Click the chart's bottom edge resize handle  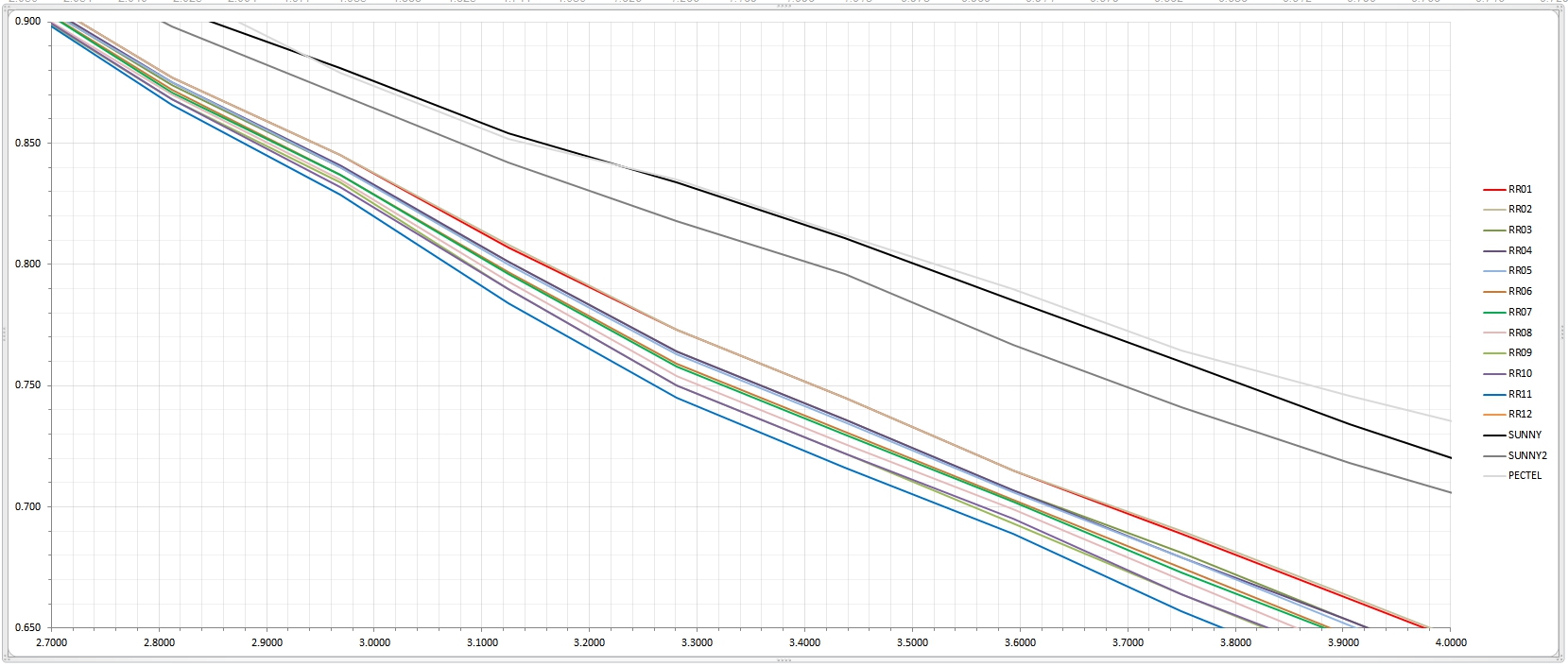pos(784,660)
